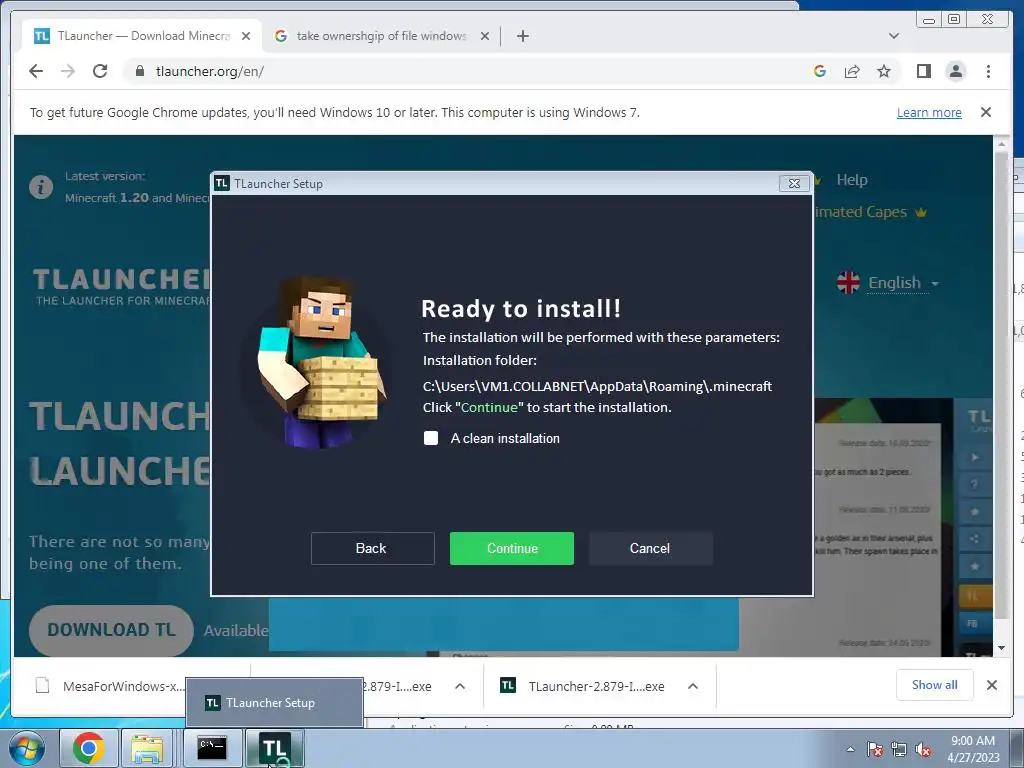Bookmark this page with the star icon
The image size is (1024, 768).
pos(884,71)
